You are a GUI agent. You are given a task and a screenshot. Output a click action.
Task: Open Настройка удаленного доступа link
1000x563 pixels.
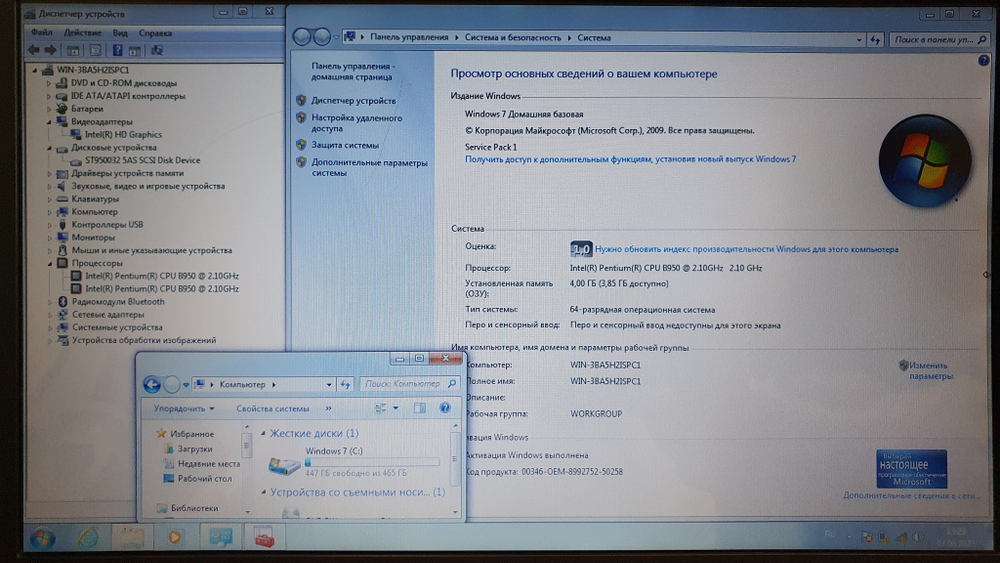tap(357, 122)
